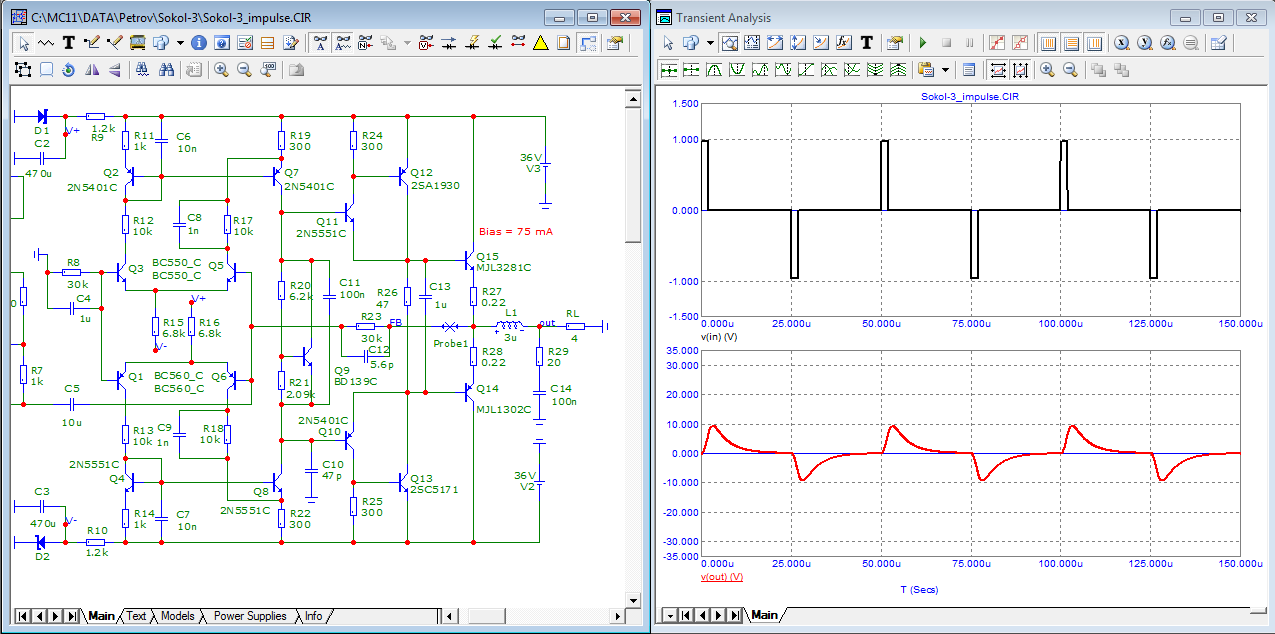
Task: Click the v(in) (V) plot label
Action: pos(720,337)
